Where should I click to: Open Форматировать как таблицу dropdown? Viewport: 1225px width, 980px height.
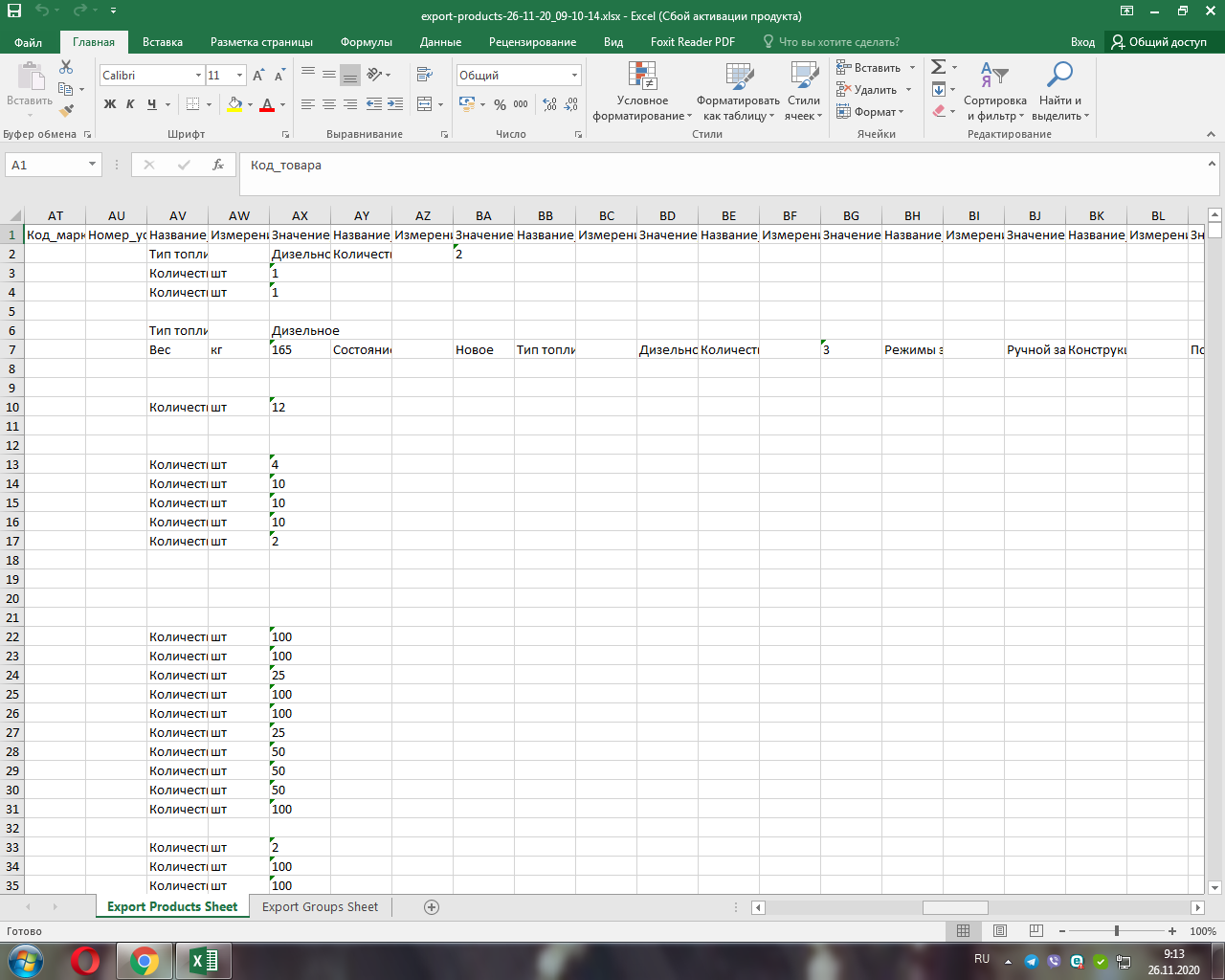point(738,92)
